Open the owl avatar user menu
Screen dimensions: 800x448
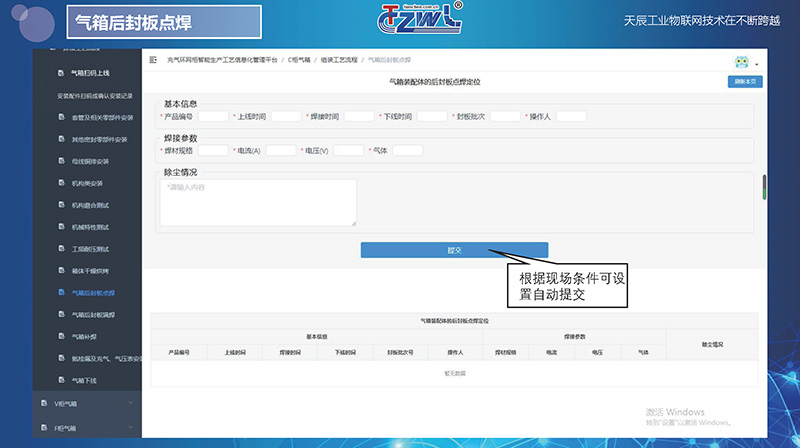pyautogui.click(x=741, y=62)
